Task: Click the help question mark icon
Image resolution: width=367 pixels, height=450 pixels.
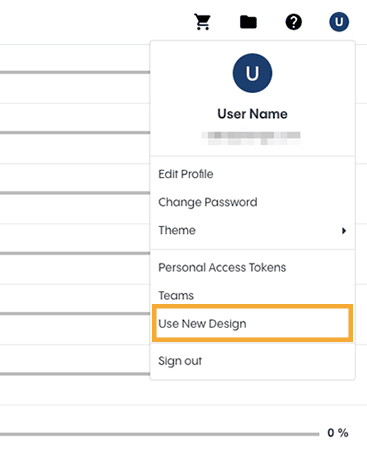Action: click(x=294, y=22)
